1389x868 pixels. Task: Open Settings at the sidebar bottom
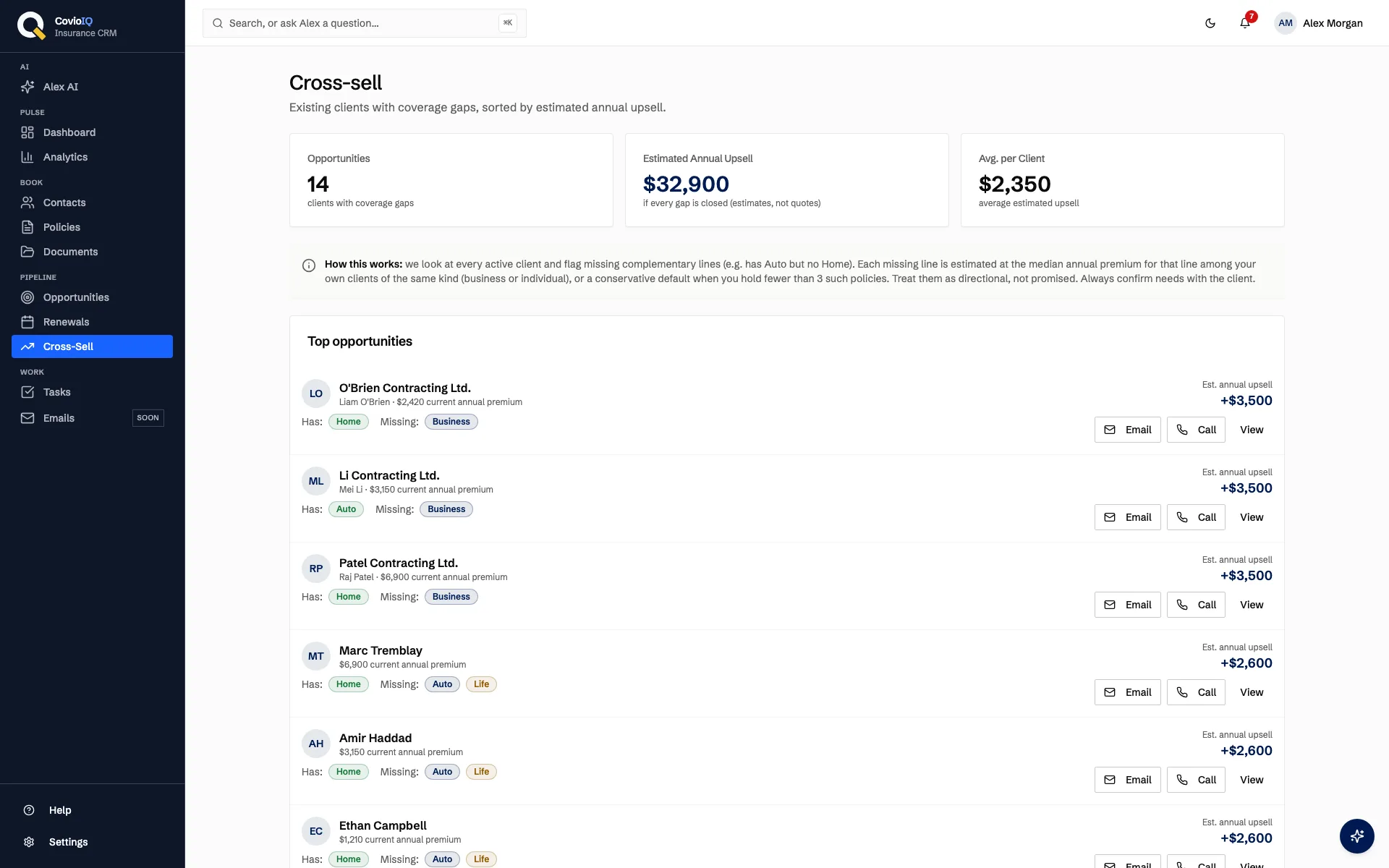click(x=92, y=842)
